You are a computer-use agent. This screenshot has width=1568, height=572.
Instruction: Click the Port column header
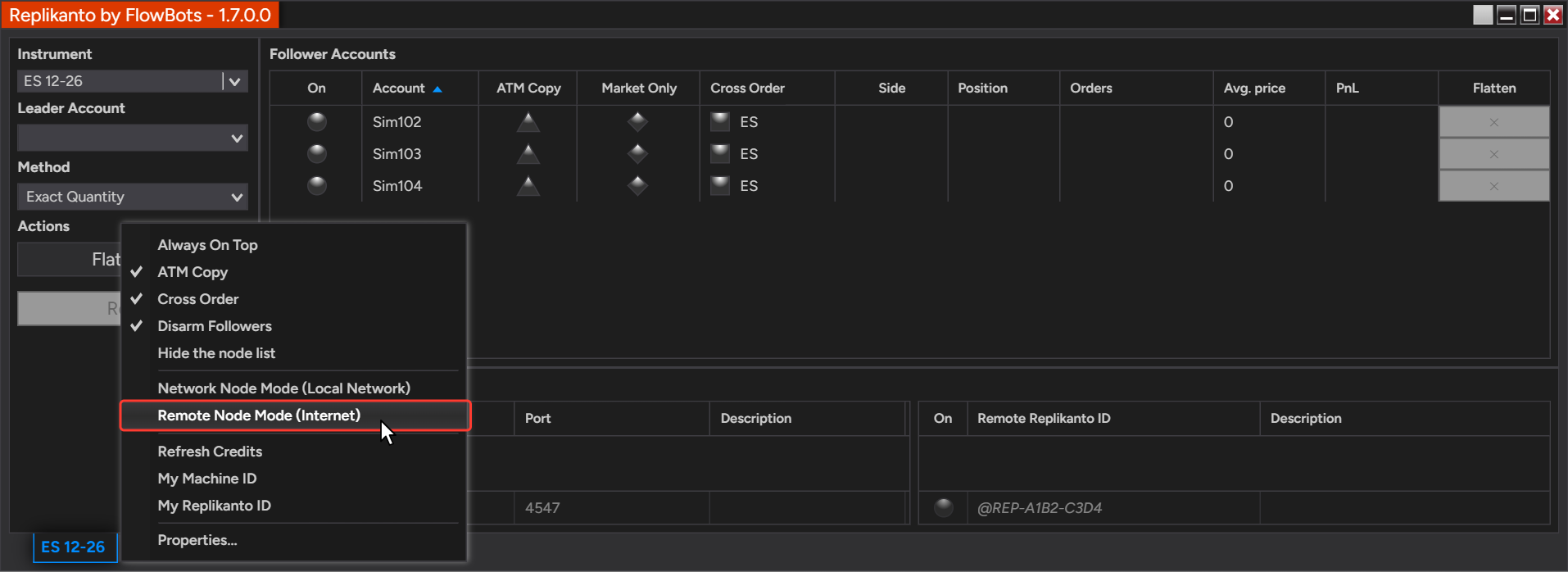[x=611, y=419]
